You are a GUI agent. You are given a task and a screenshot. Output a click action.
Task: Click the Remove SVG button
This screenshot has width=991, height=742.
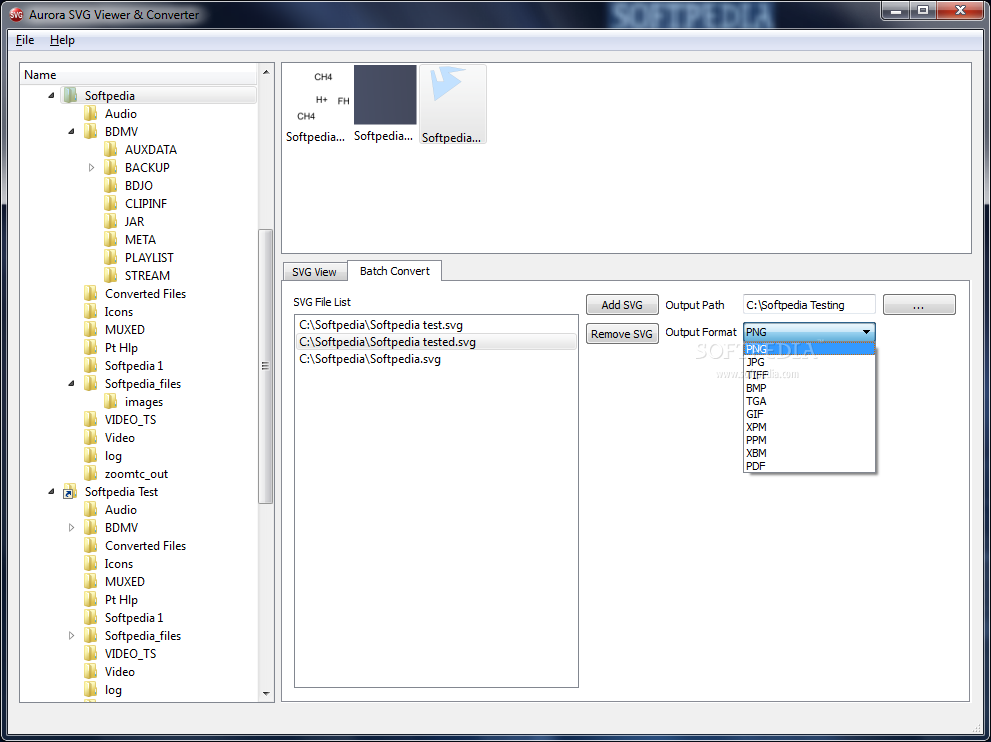tap(622, 334)
